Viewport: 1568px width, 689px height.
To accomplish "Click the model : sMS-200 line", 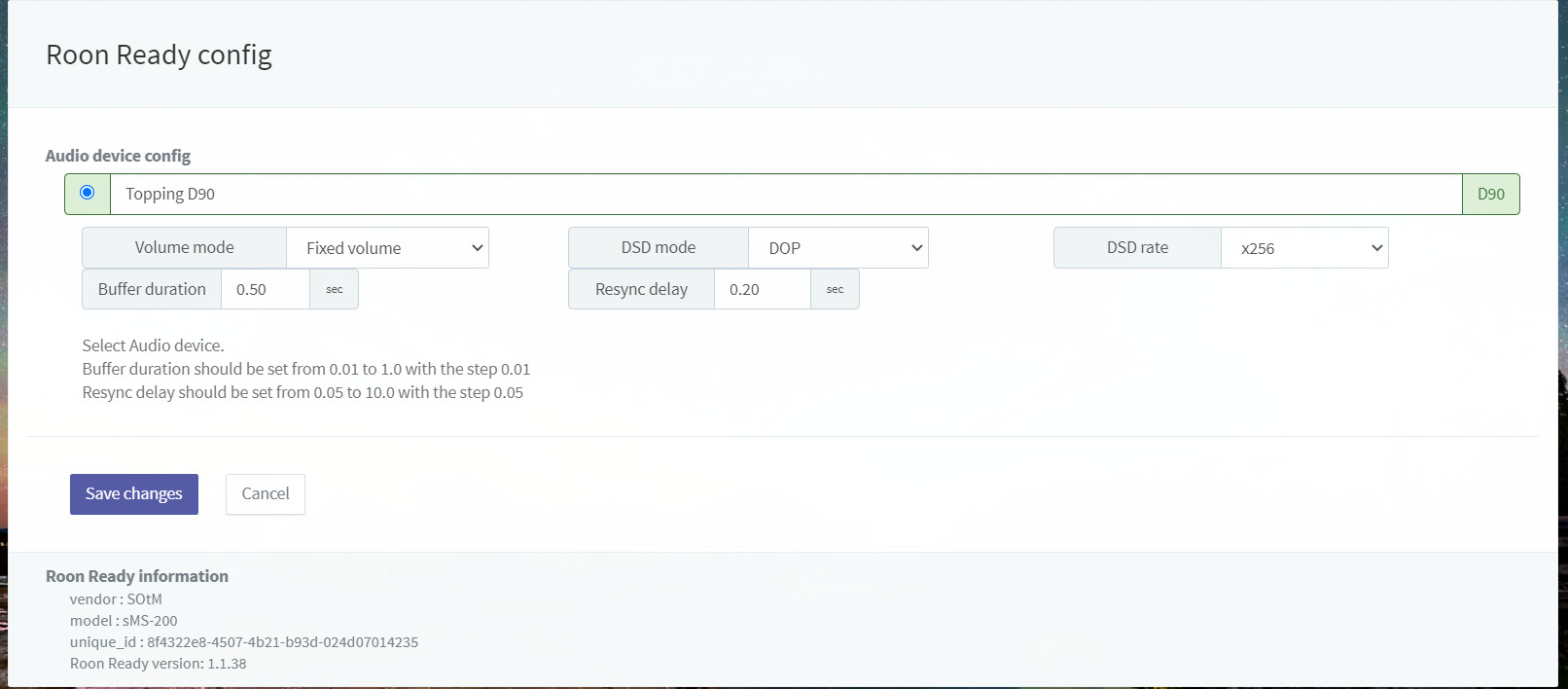I will (x=124, y=621).
